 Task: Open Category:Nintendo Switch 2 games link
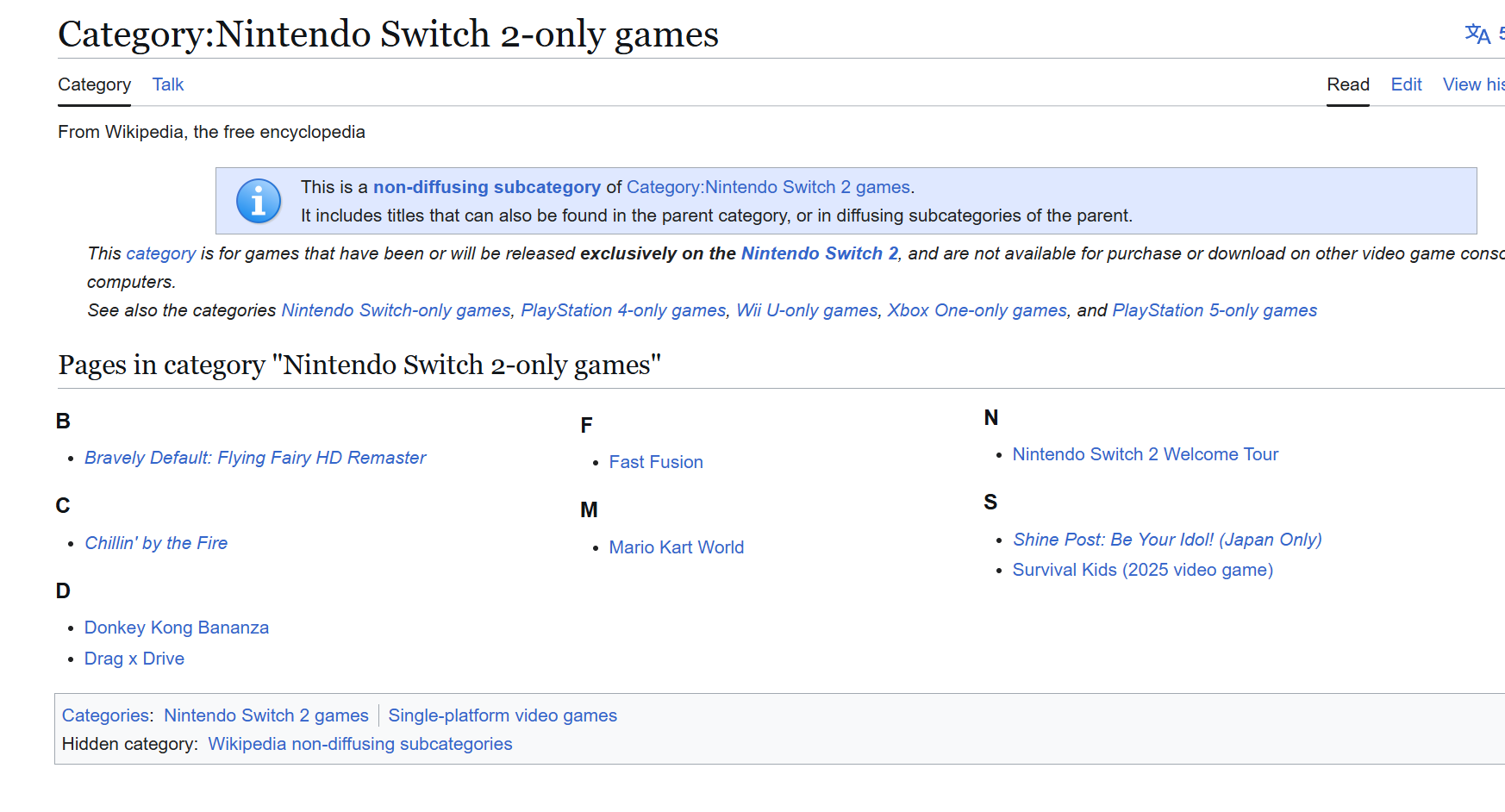[x=768, y=187]
